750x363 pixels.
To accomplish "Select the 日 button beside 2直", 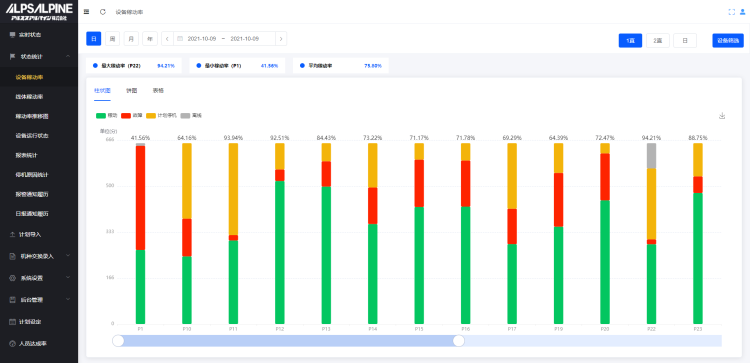I will [685, 41].
